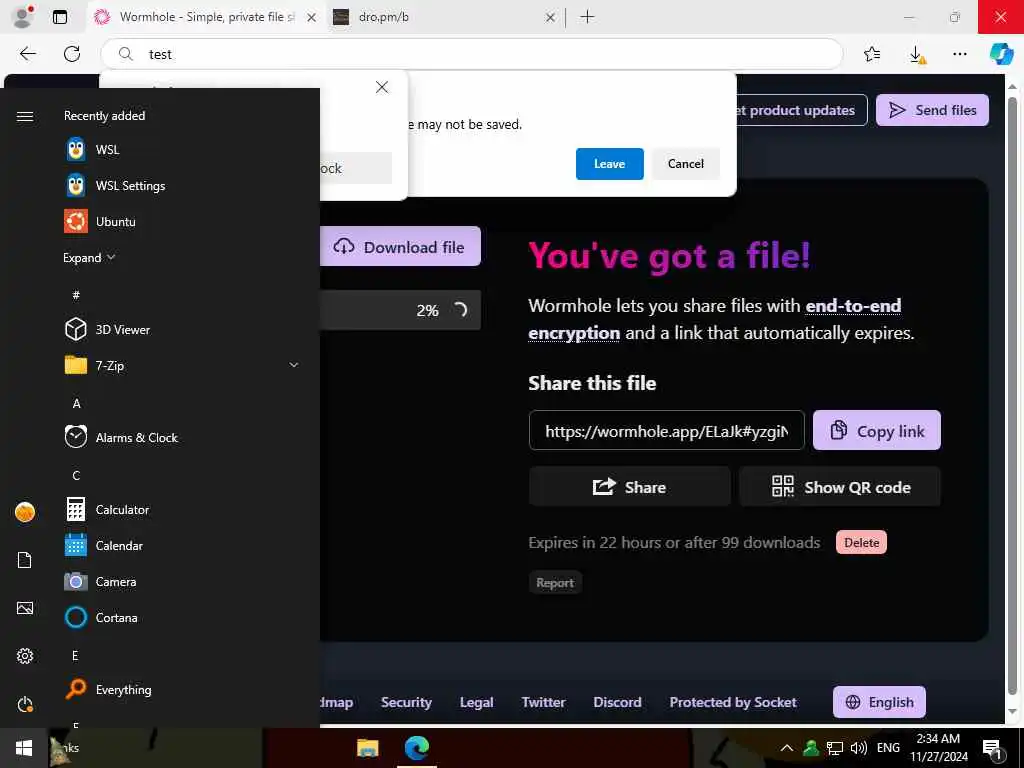Open Protected by Socket link
The image size is (1024, 768).
pos(733,702)
